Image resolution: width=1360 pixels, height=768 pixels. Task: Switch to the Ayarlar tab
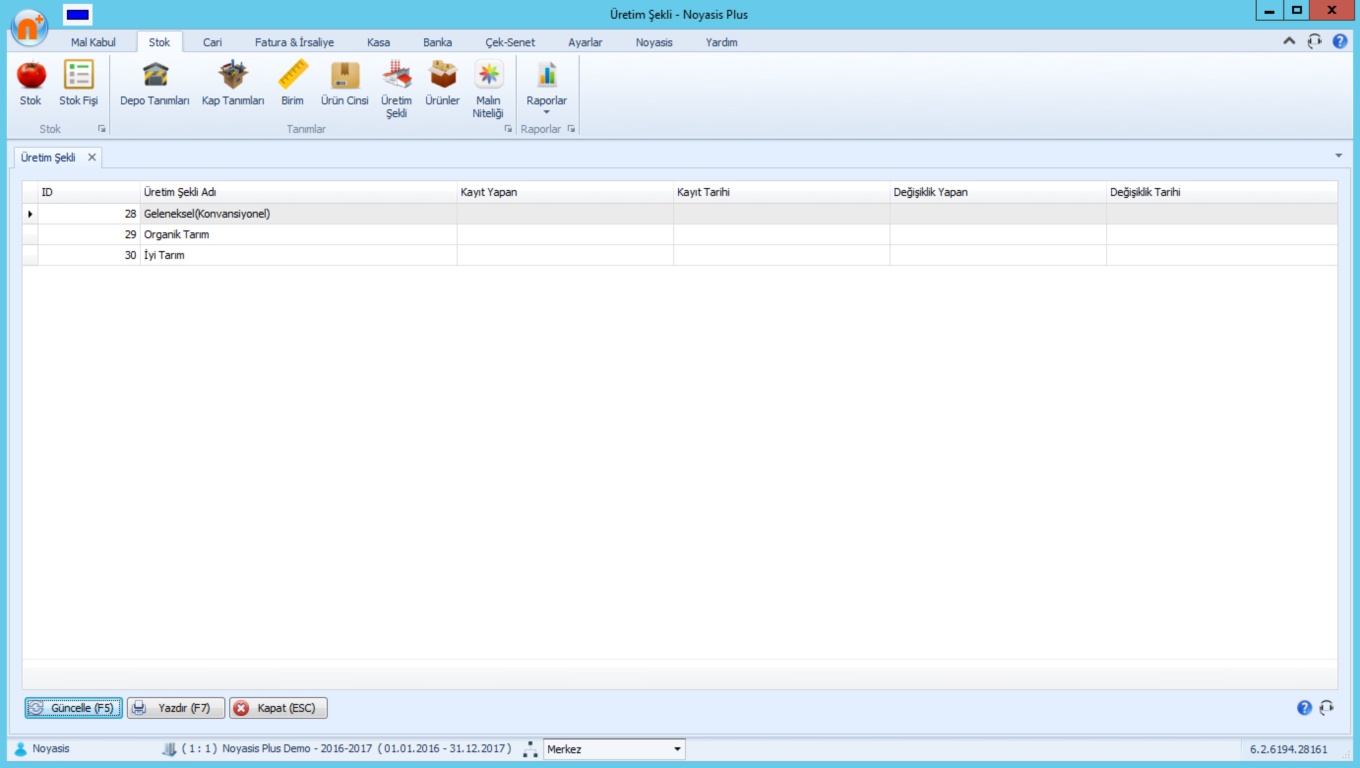(x=585, y=42)
